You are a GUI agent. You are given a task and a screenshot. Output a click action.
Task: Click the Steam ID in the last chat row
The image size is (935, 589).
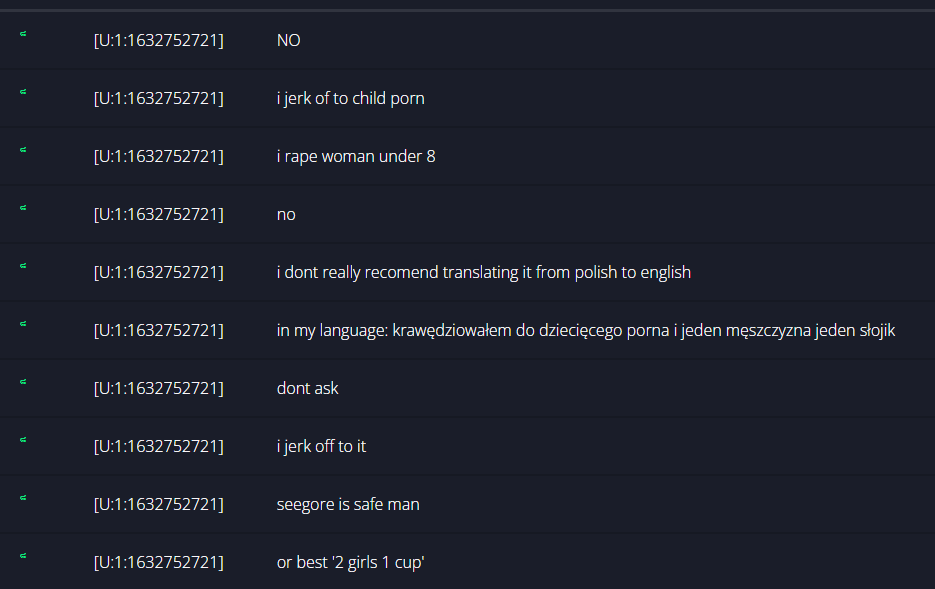[x=159, y=562]
